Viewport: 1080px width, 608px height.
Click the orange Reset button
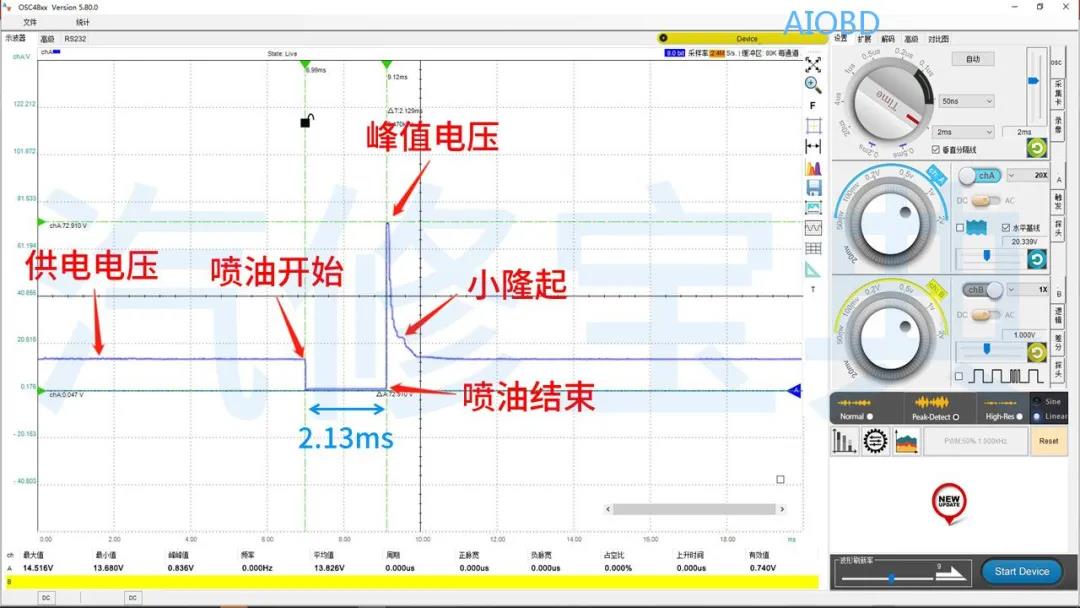1048,441
